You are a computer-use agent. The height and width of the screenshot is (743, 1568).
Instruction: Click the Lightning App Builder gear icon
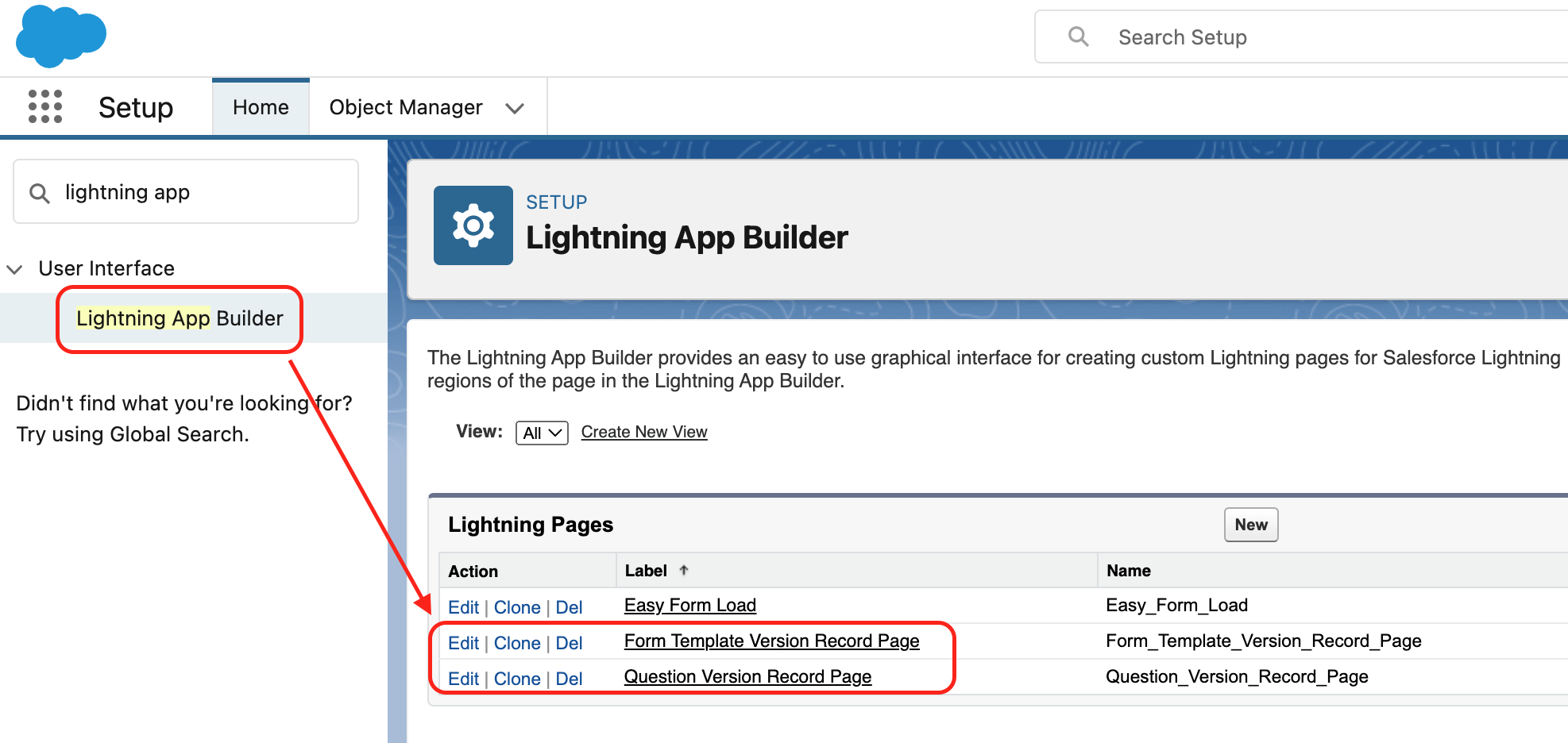tap(473, 225)
